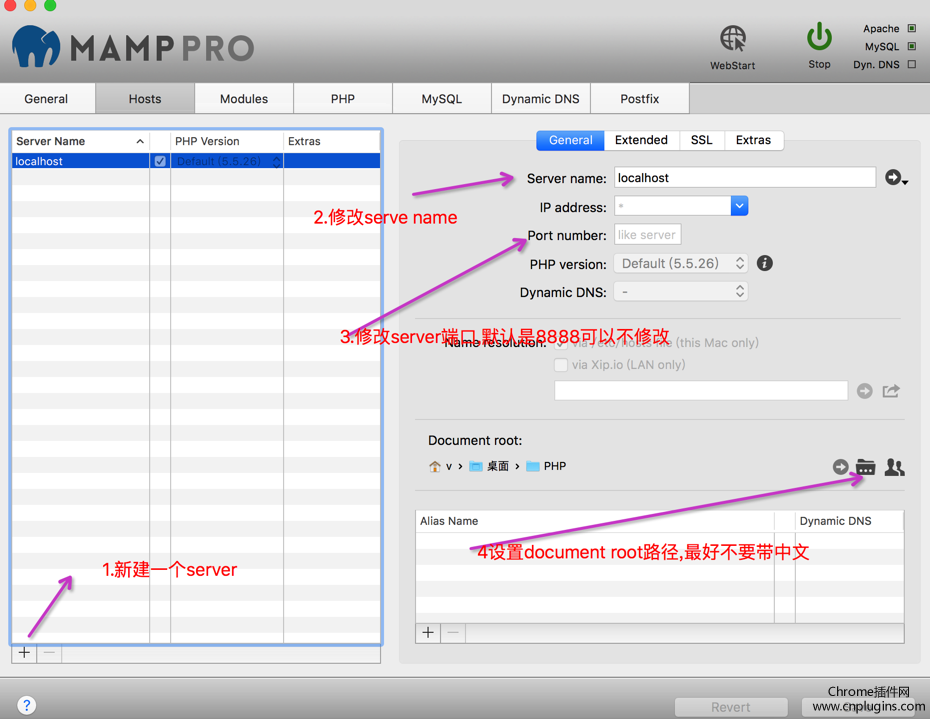Image resolution: width=930 pixels, height=719 pixels.
Task: Select the General host settings segment
Action: tap(571, 140)
